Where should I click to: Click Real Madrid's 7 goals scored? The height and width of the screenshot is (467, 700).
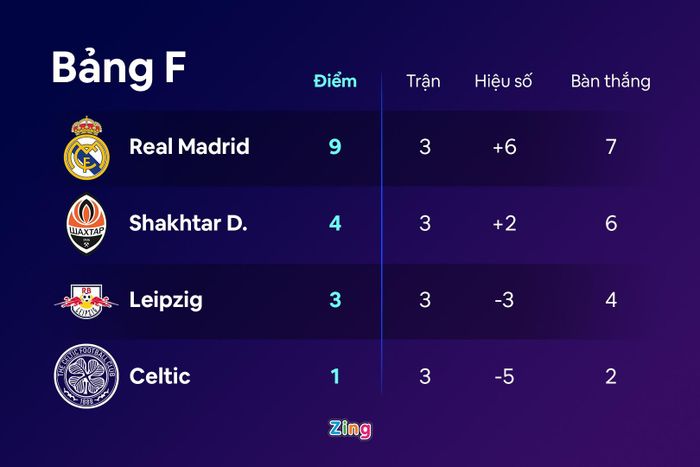pos(611,147)
